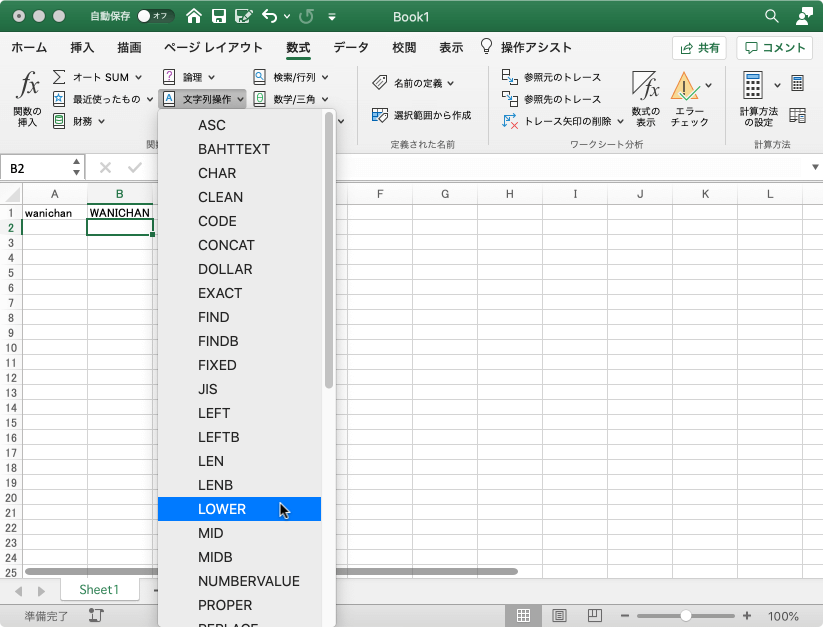Confirm entry with checkmark button
823x627 pixels.
[x=135, y=167]
